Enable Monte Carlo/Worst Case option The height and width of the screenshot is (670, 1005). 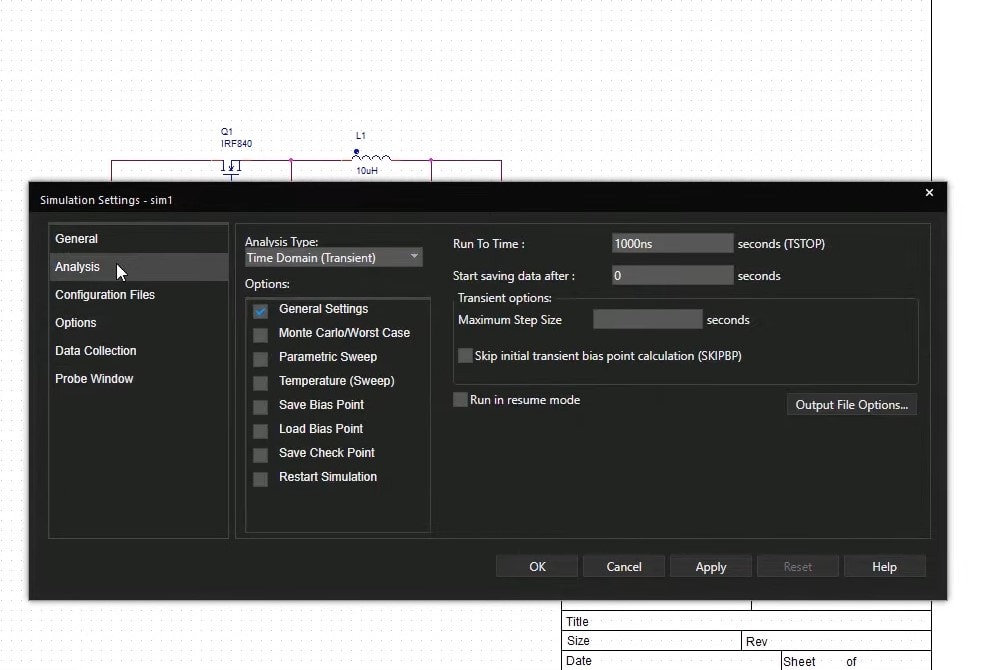260,335
